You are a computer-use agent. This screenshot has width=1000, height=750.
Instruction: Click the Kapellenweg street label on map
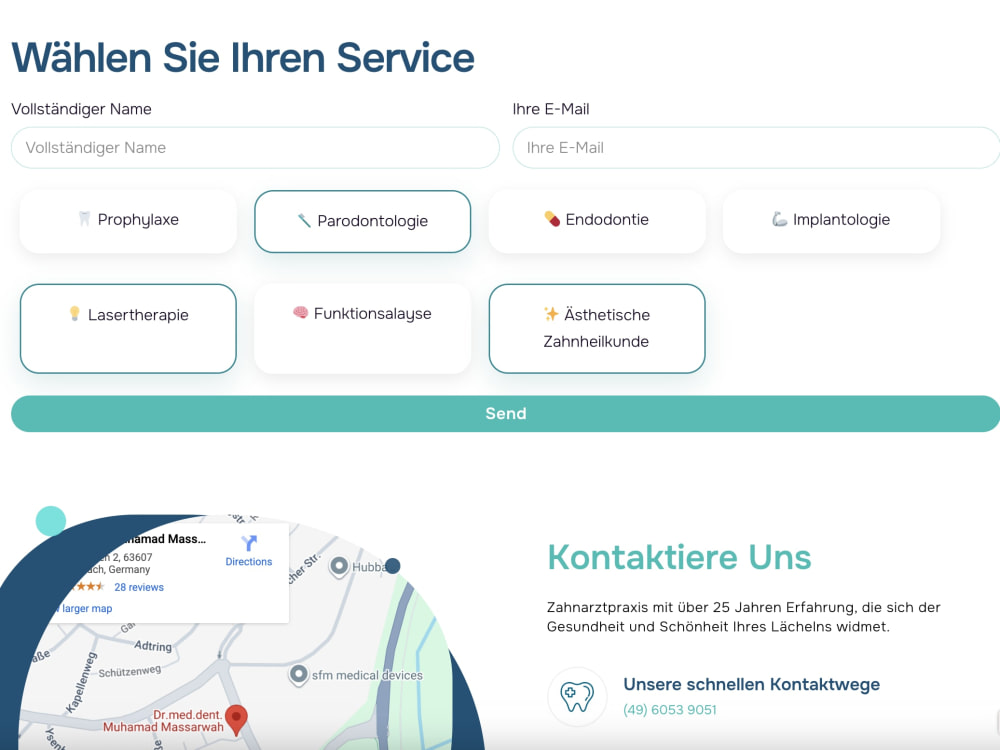tap(82, 682)
